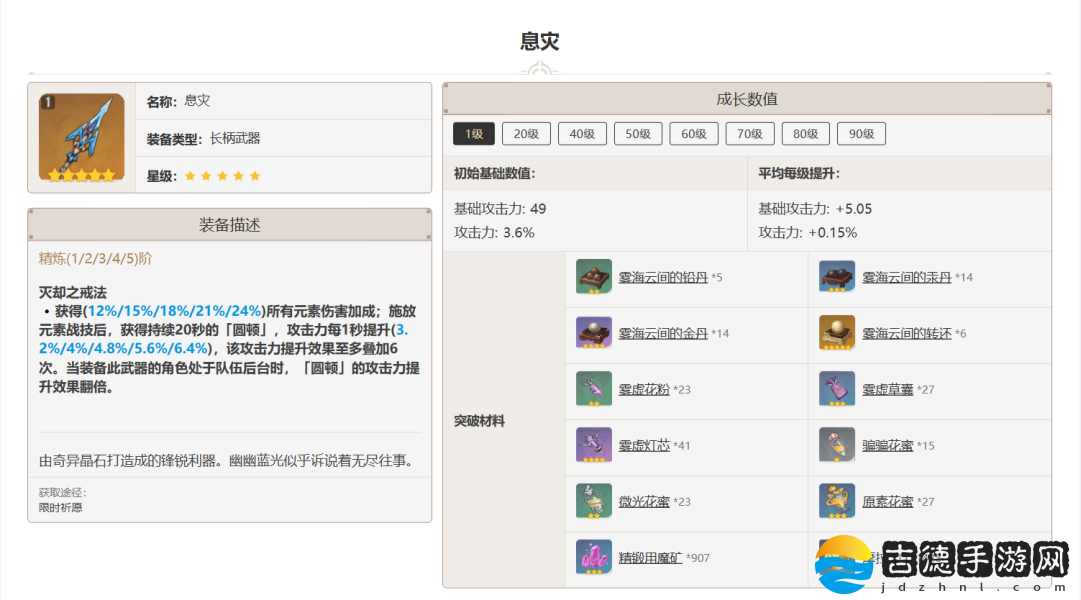Screen dimensions: 1081x600
Task: Click the 雾虚花粉 material icon
Action: (x=594, y=389)
